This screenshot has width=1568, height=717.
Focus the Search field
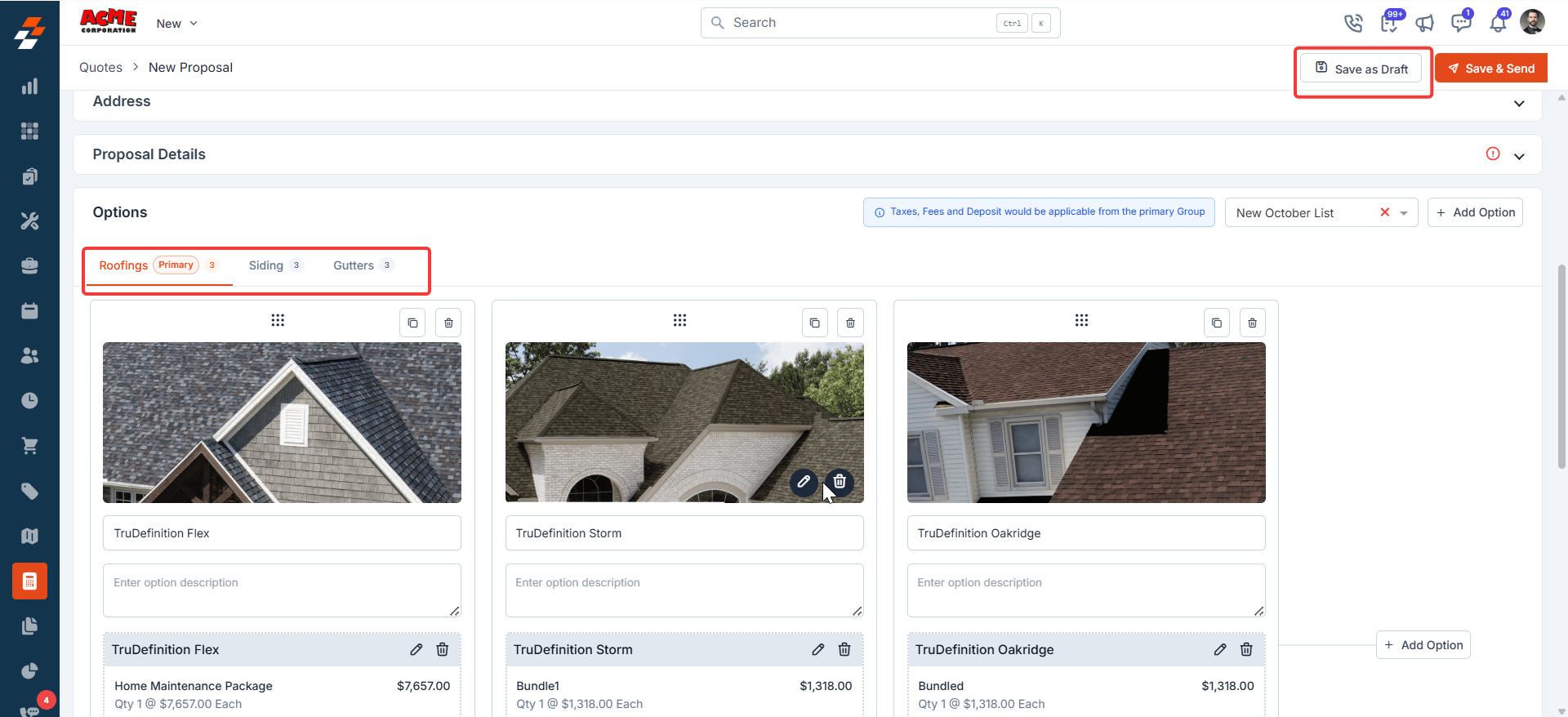[880, 23]
